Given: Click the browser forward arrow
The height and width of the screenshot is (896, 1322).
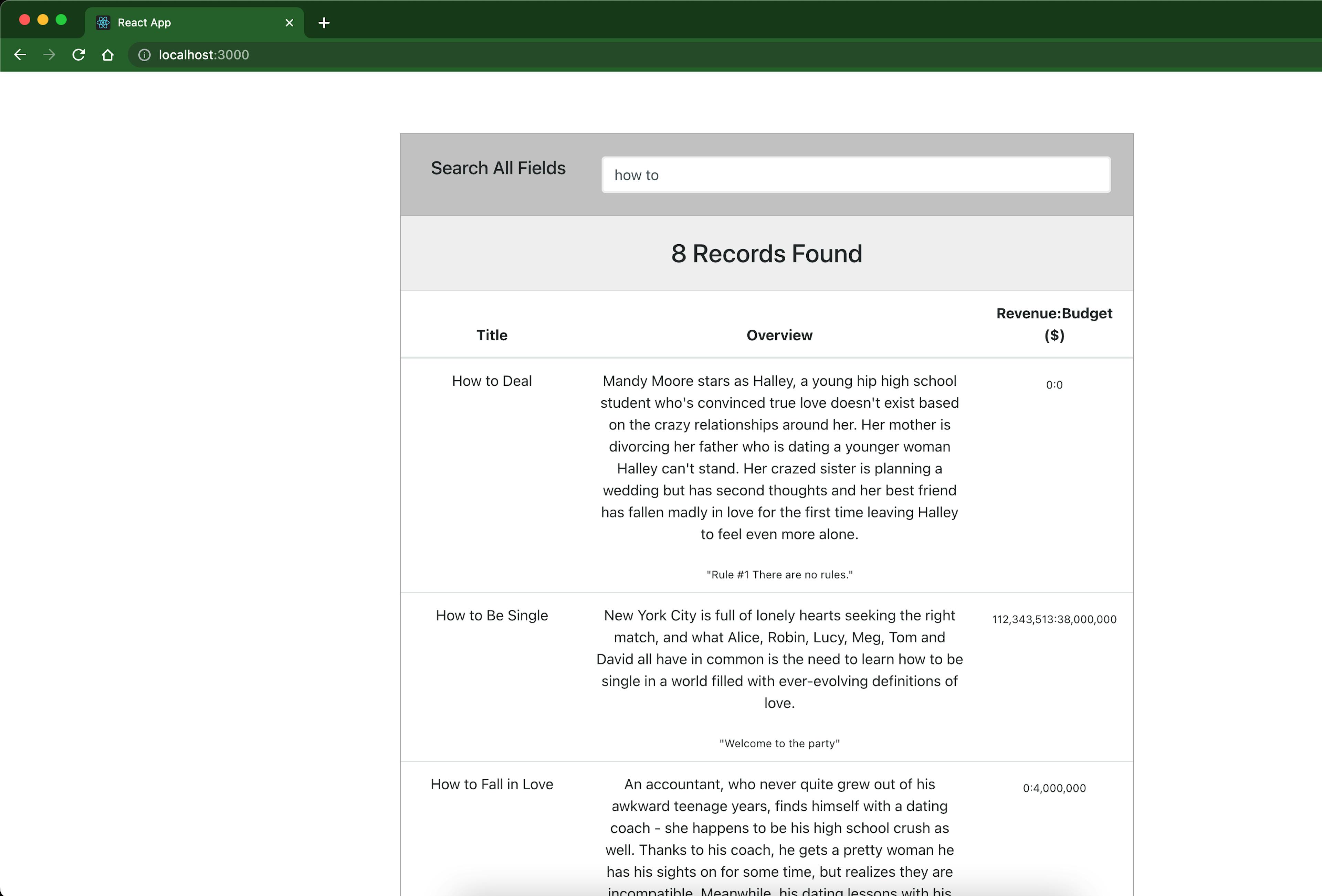Looking at the screenshot, I should [x=50, y=55].
